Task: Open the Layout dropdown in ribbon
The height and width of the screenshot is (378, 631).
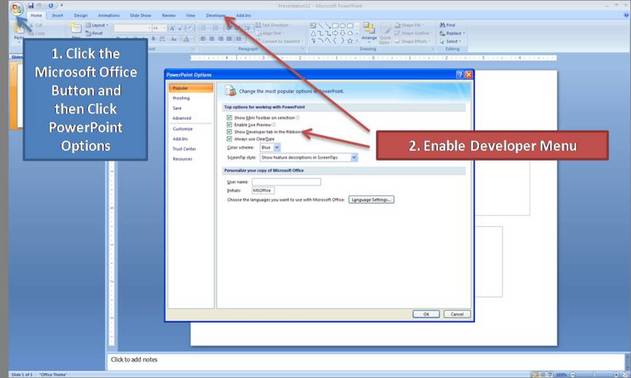Action: (97, 25)
